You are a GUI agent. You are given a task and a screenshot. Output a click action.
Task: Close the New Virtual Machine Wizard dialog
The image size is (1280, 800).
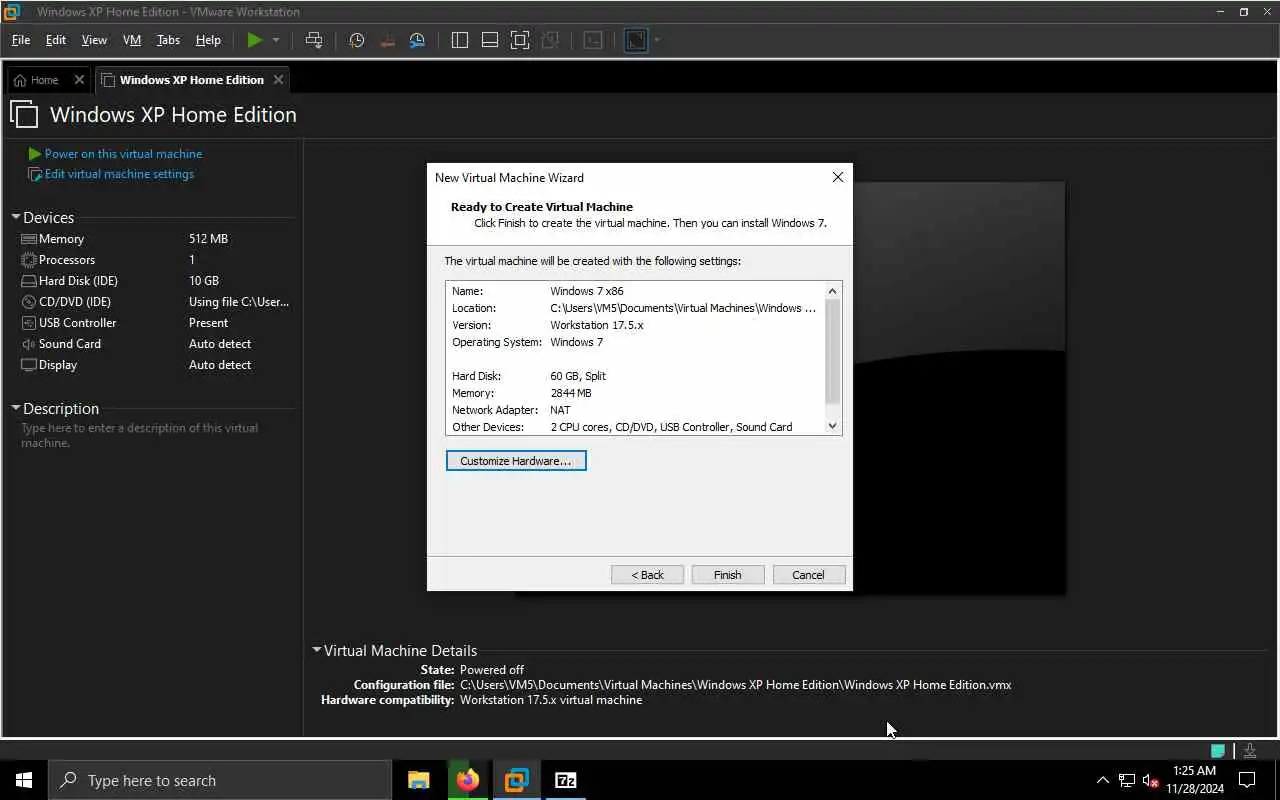pyautogui.click(x=838, y=177)
